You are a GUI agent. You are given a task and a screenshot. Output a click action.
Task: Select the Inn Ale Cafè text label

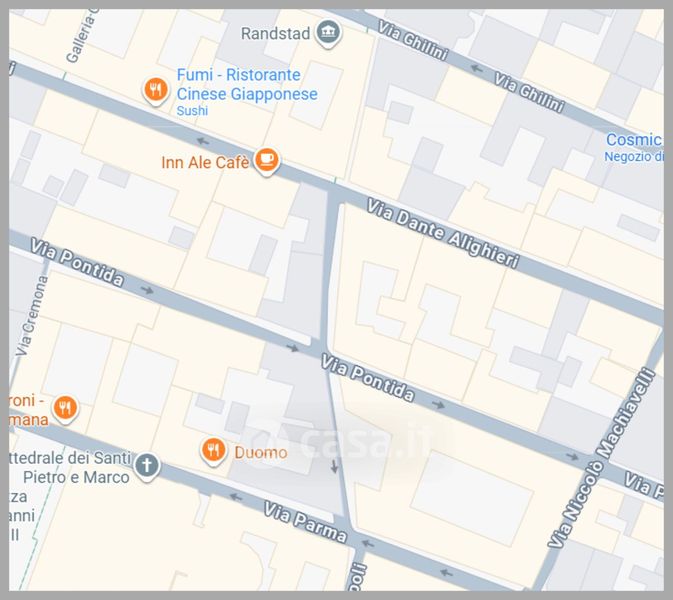(205, 162)
